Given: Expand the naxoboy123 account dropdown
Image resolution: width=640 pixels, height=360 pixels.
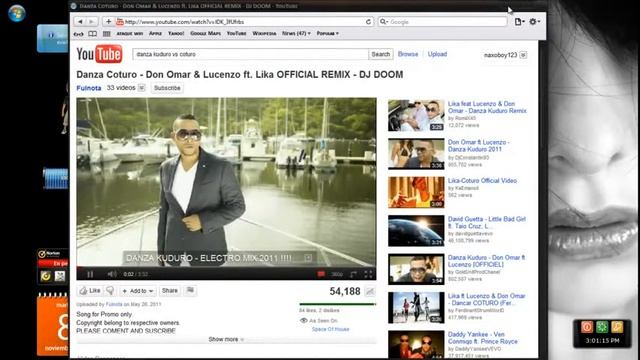Looking at the screenshot, I should [x=523, y=55].
